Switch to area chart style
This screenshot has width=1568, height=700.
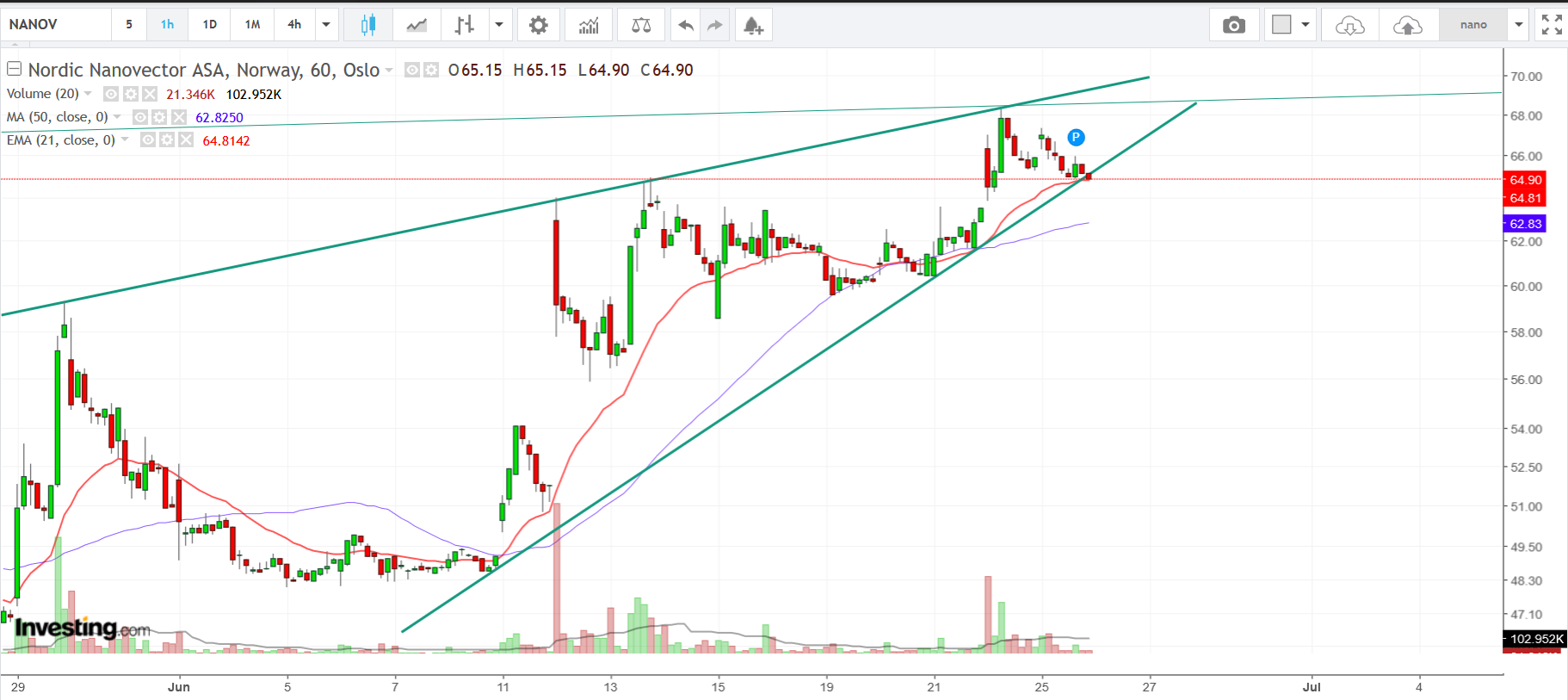417,25
